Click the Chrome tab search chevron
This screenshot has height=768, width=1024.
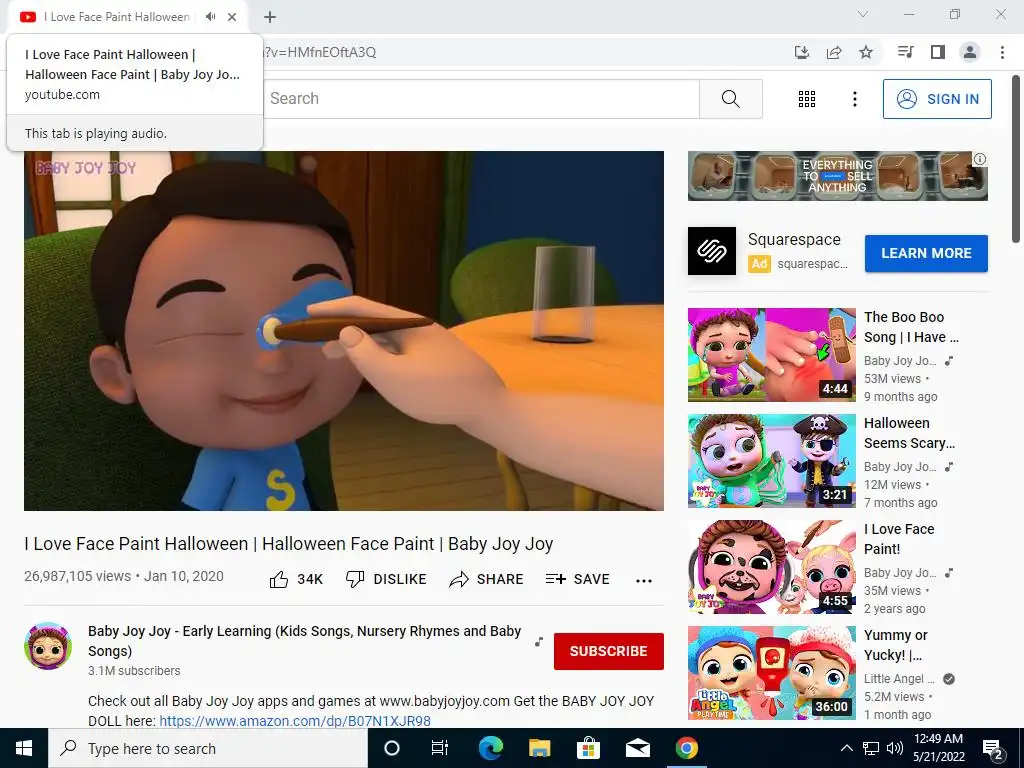tap(863, 14)
